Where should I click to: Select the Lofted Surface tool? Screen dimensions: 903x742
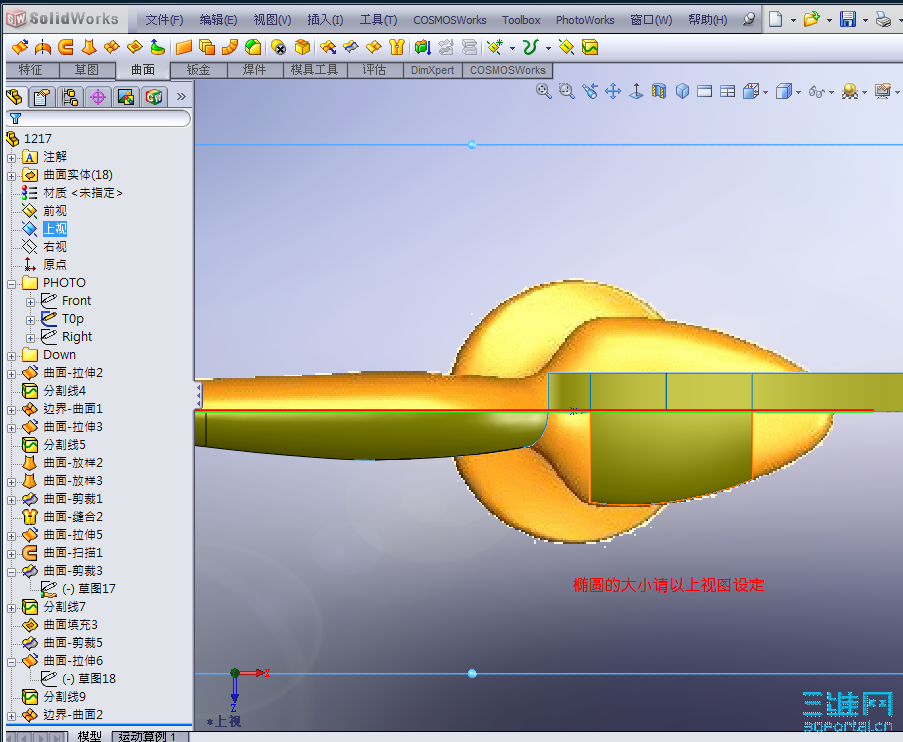89,47
